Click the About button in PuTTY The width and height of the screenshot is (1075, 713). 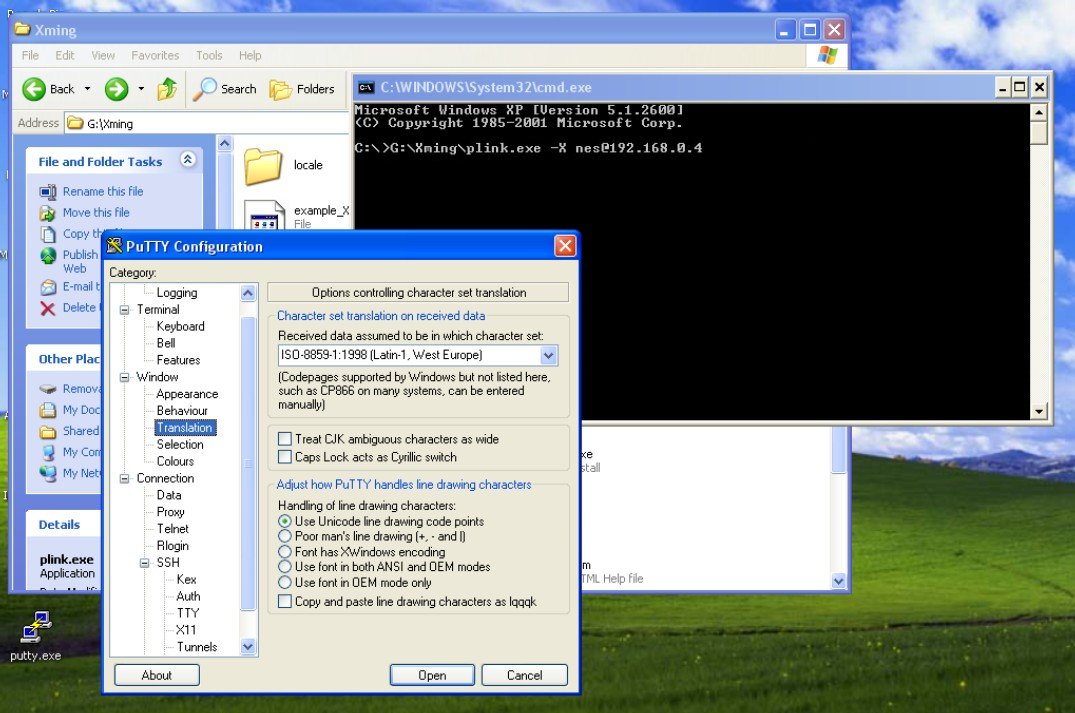point(156,675)
